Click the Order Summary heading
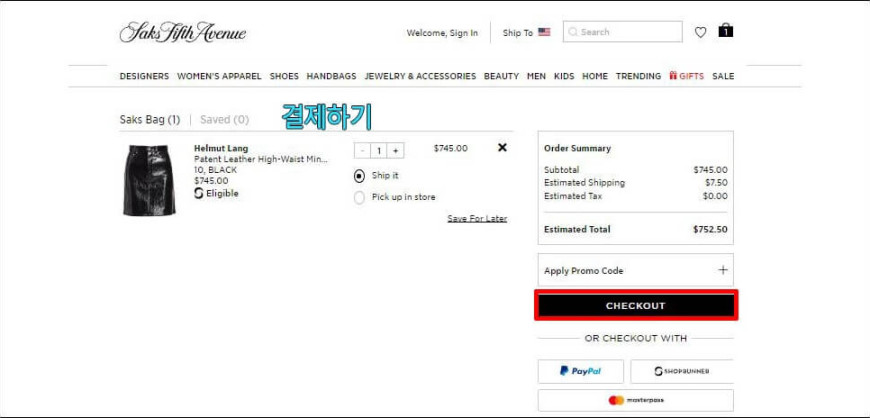 tap(577, 148)
